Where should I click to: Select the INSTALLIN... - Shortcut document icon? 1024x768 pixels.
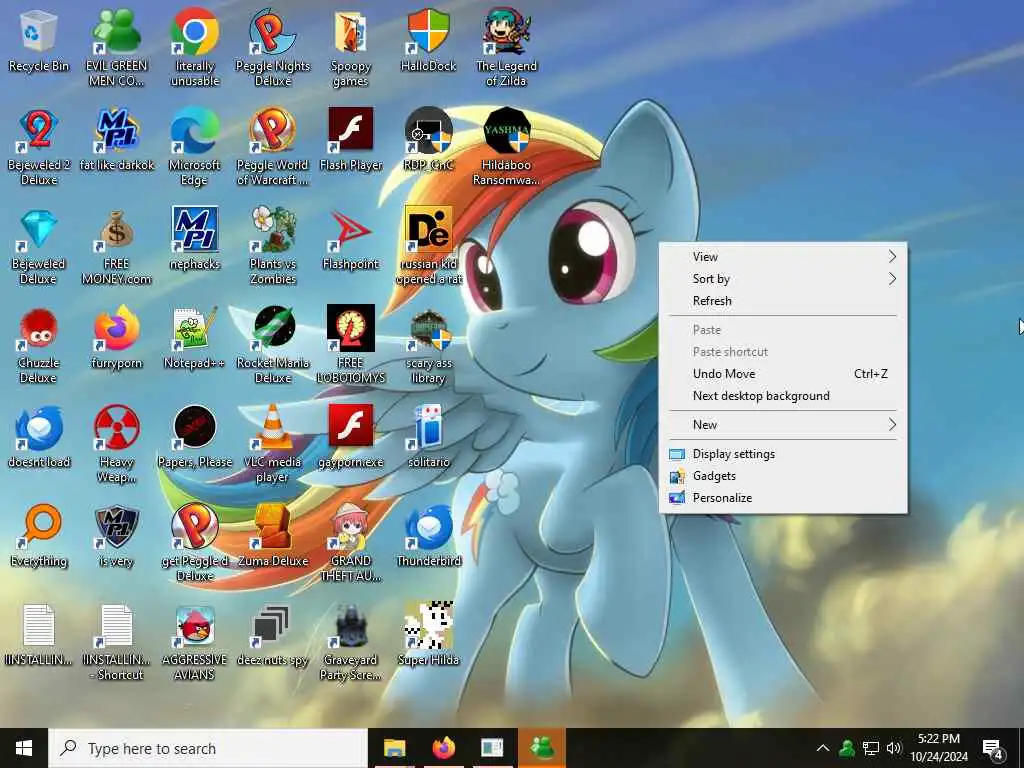pyautogui.click(x=116, y=643)
